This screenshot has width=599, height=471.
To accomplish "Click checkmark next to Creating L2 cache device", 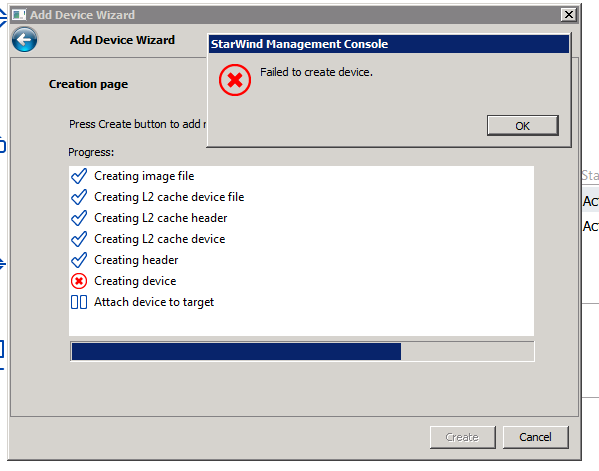I will pyautogui.click(x=79, y=239).
